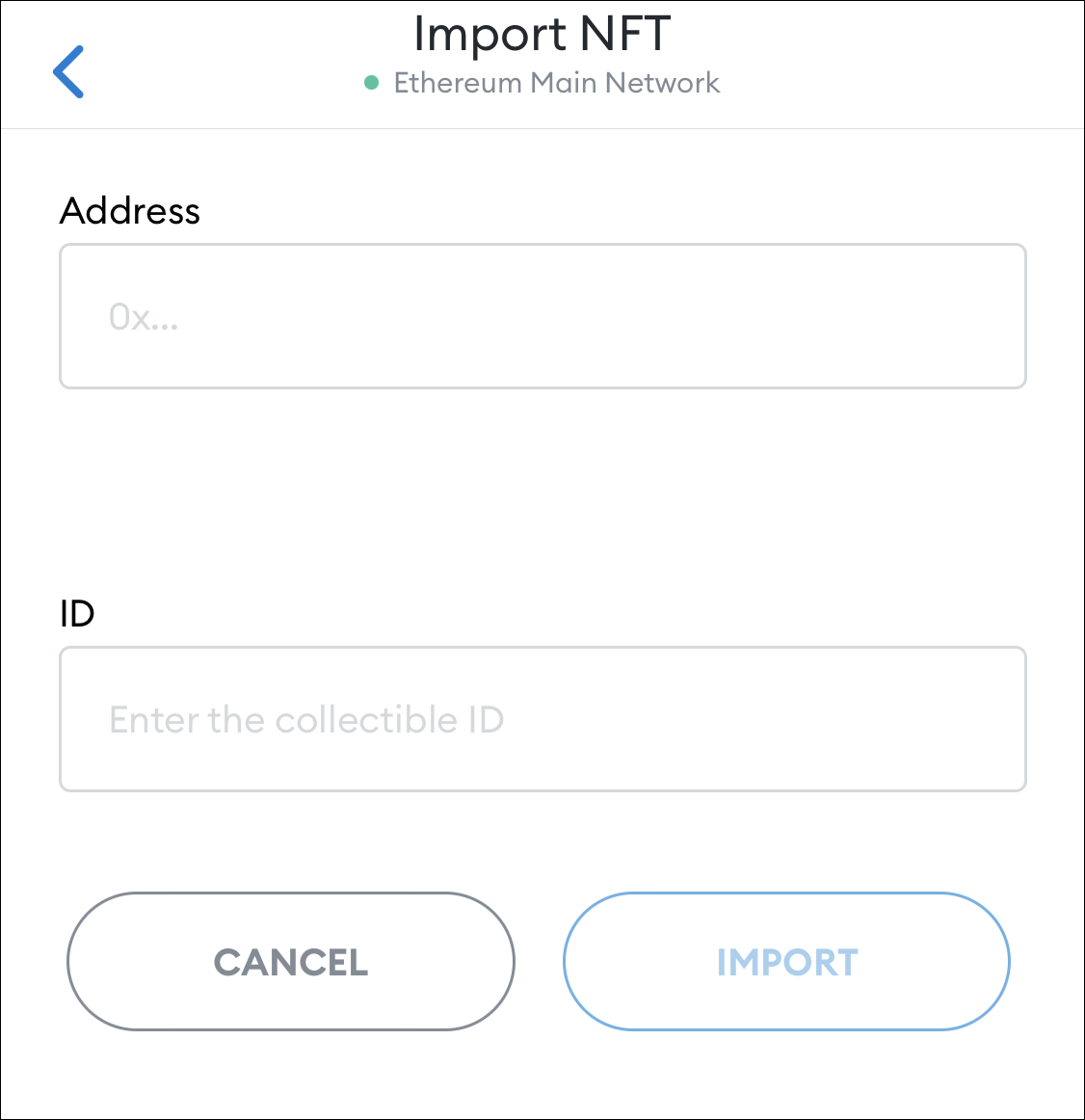Cancel the NFT import
Image resolution: width=1085 pixels, height=1120 pixels.
tap(291, 961)
